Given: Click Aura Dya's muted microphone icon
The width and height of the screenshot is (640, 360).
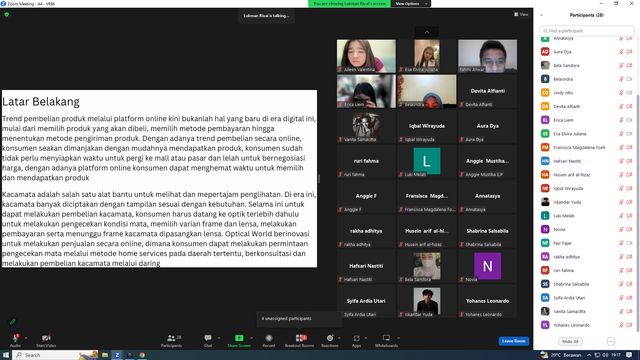Looking at the screenshot, I should pos(621,52).
